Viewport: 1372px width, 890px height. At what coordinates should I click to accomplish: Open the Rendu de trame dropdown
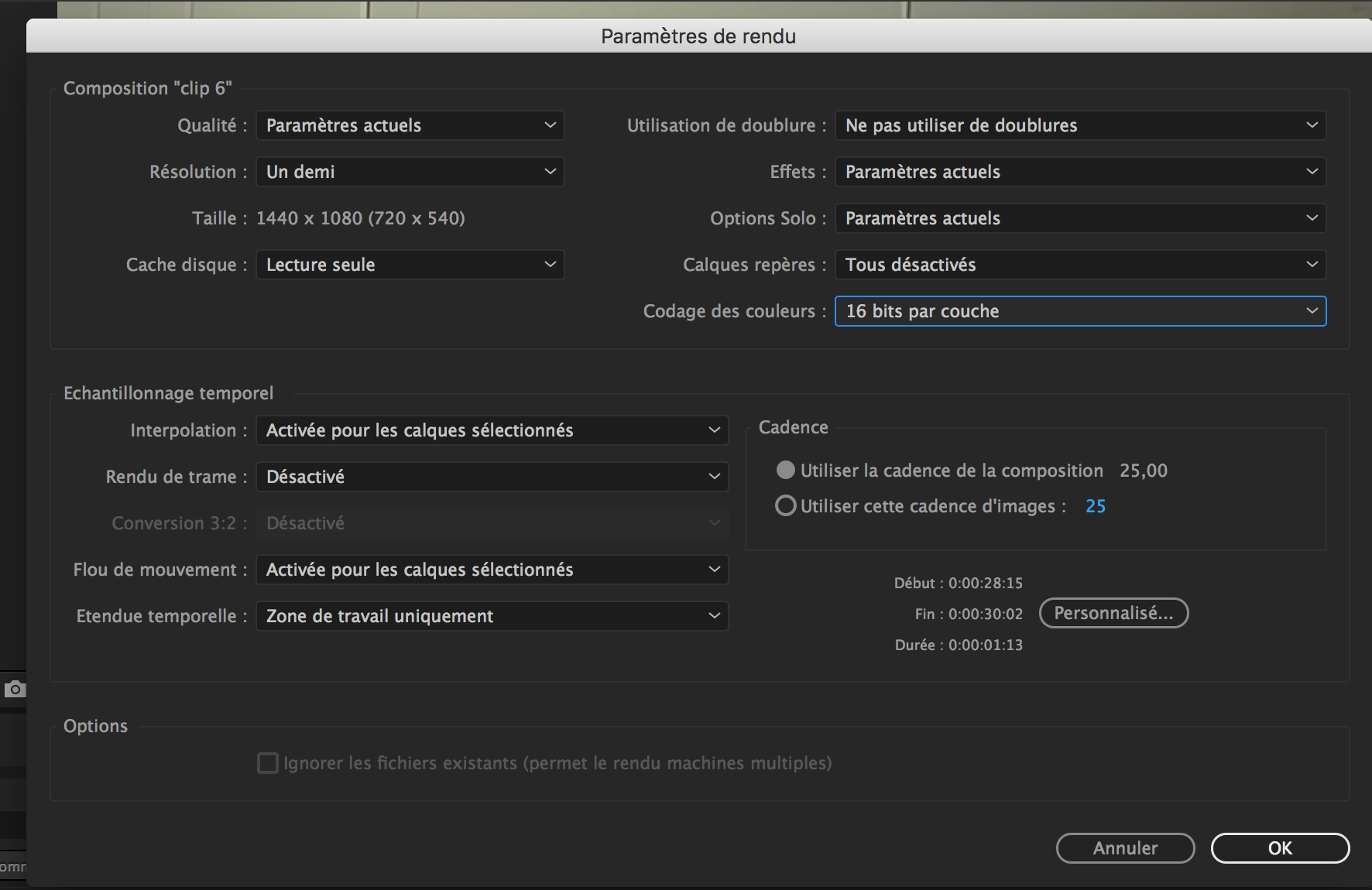(492, 477)
